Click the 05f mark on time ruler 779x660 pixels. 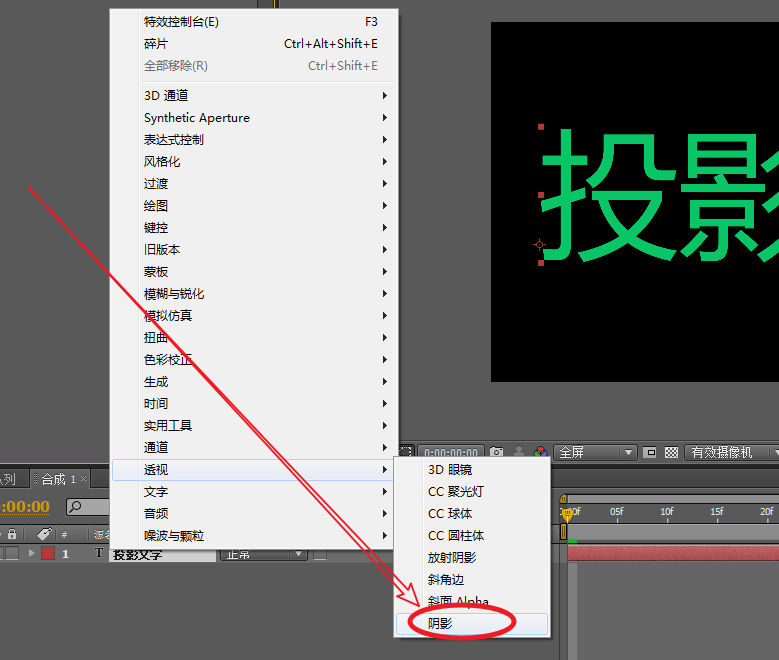tap(617, 512)
